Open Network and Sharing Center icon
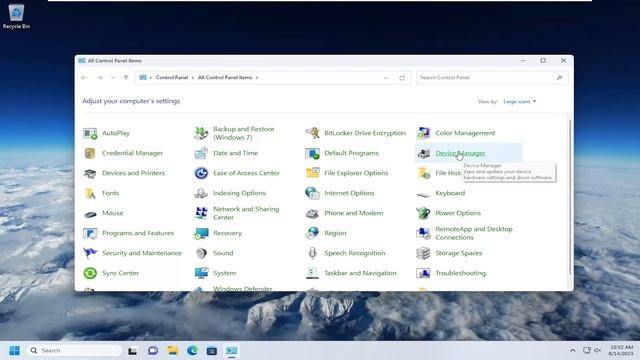 (x=201, y=213)
